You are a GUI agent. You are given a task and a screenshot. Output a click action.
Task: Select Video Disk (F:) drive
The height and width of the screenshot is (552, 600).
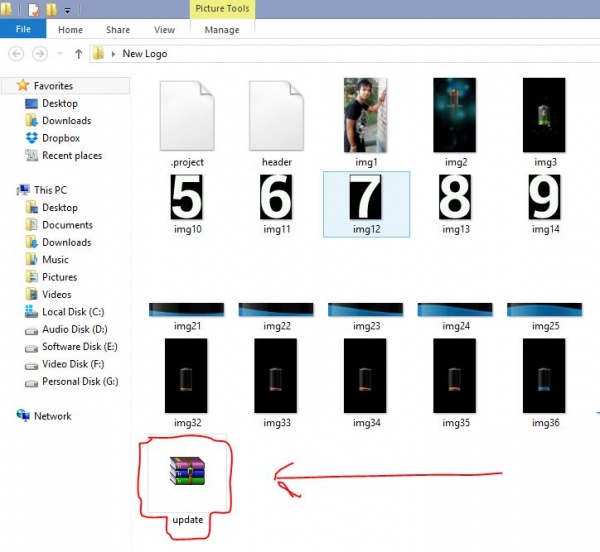[x=73, y=364]
